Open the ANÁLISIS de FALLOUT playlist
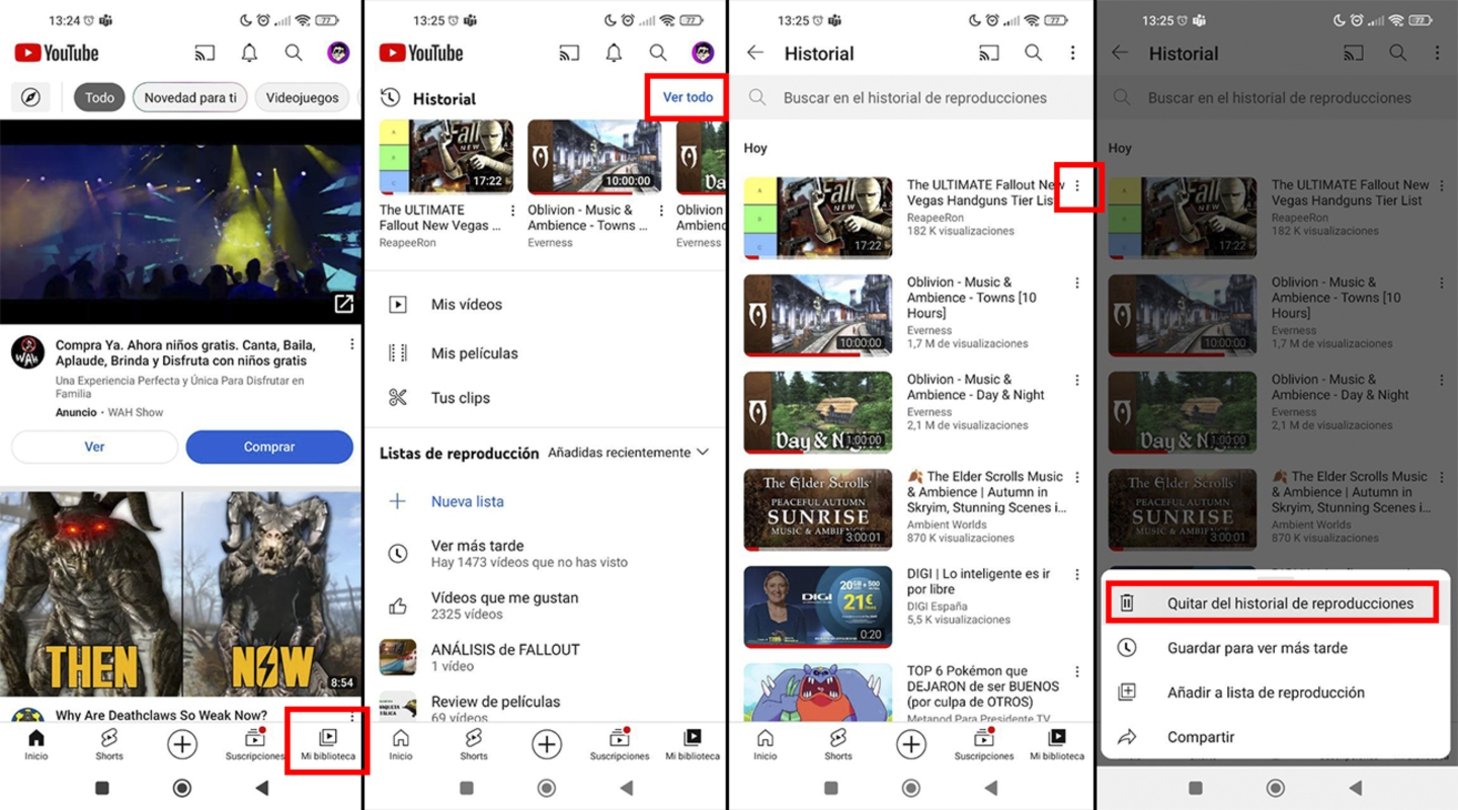 (x=545, y=657)
